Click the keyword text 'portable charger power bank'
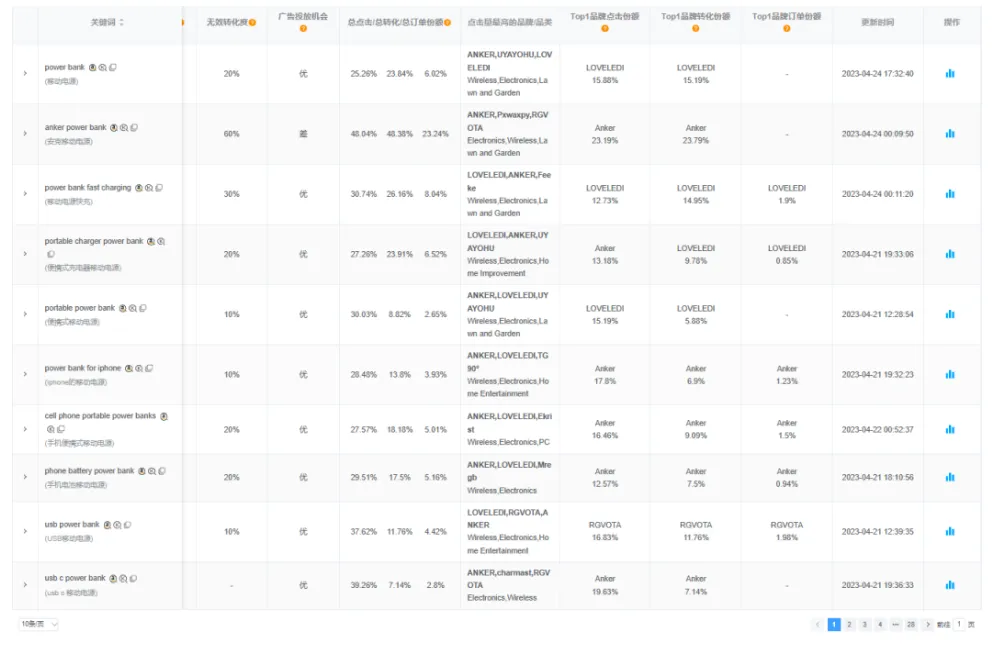This screenshot has height=646, width=996. pos(94,241)
